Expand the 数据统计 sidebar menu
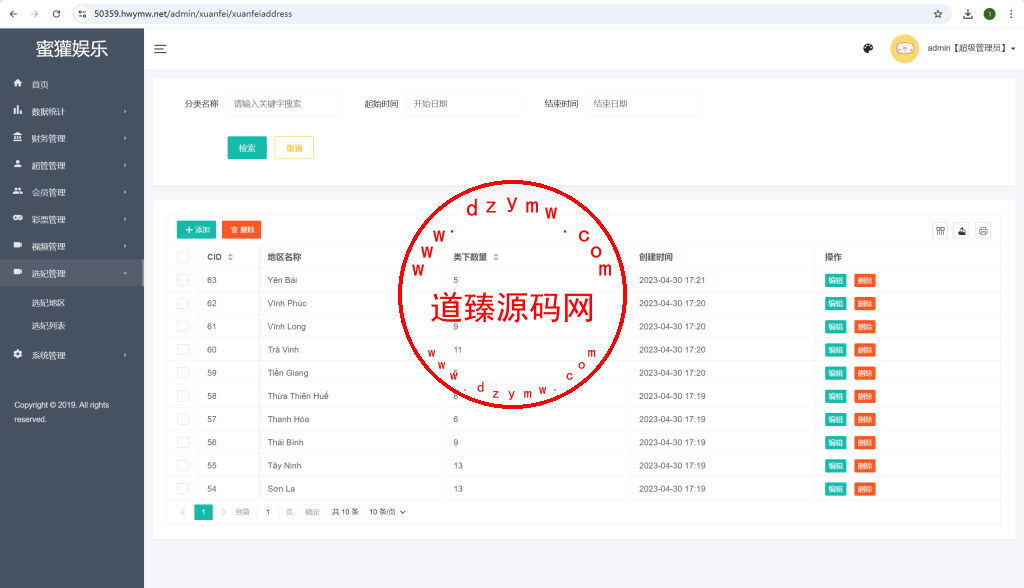Image resolution: width=1024 pixels, height=588 pixels. 72,112
